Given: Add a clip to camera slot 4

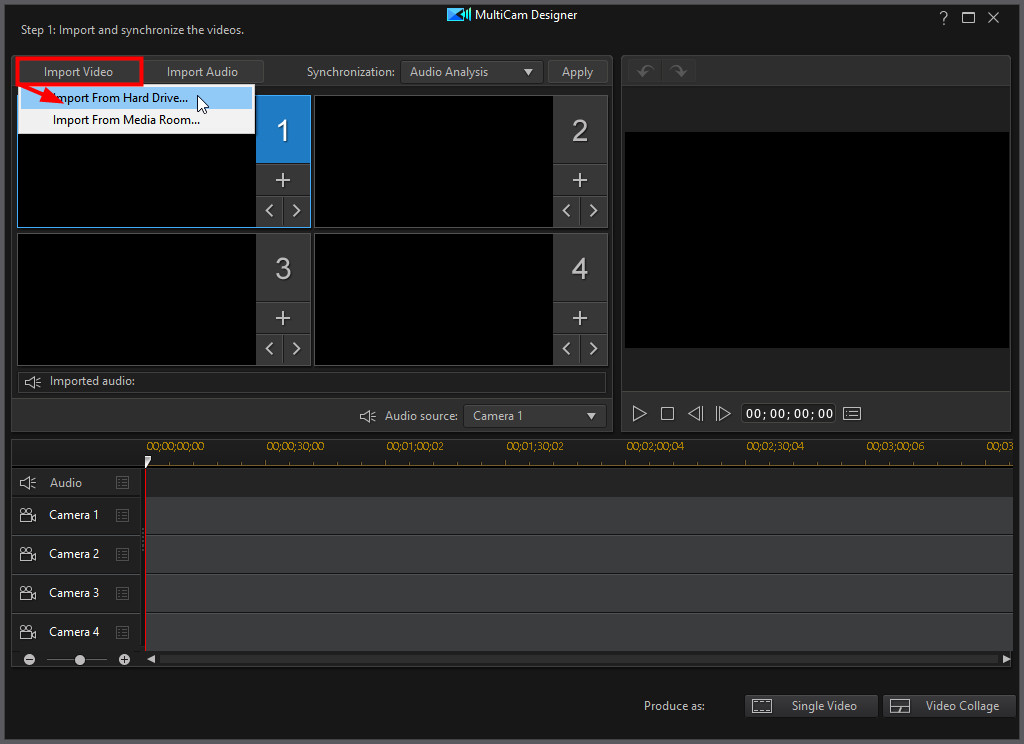Looking at the screenshot, I should [580, 318].
